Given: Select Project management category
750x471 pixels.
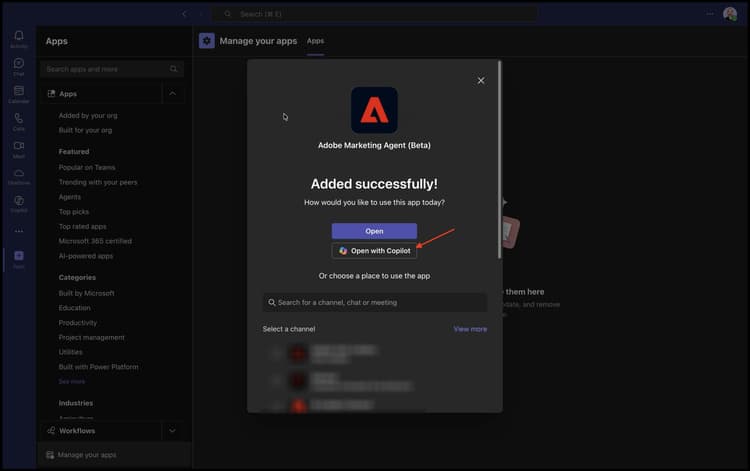Looking at the screenshot, I should 91,337.
